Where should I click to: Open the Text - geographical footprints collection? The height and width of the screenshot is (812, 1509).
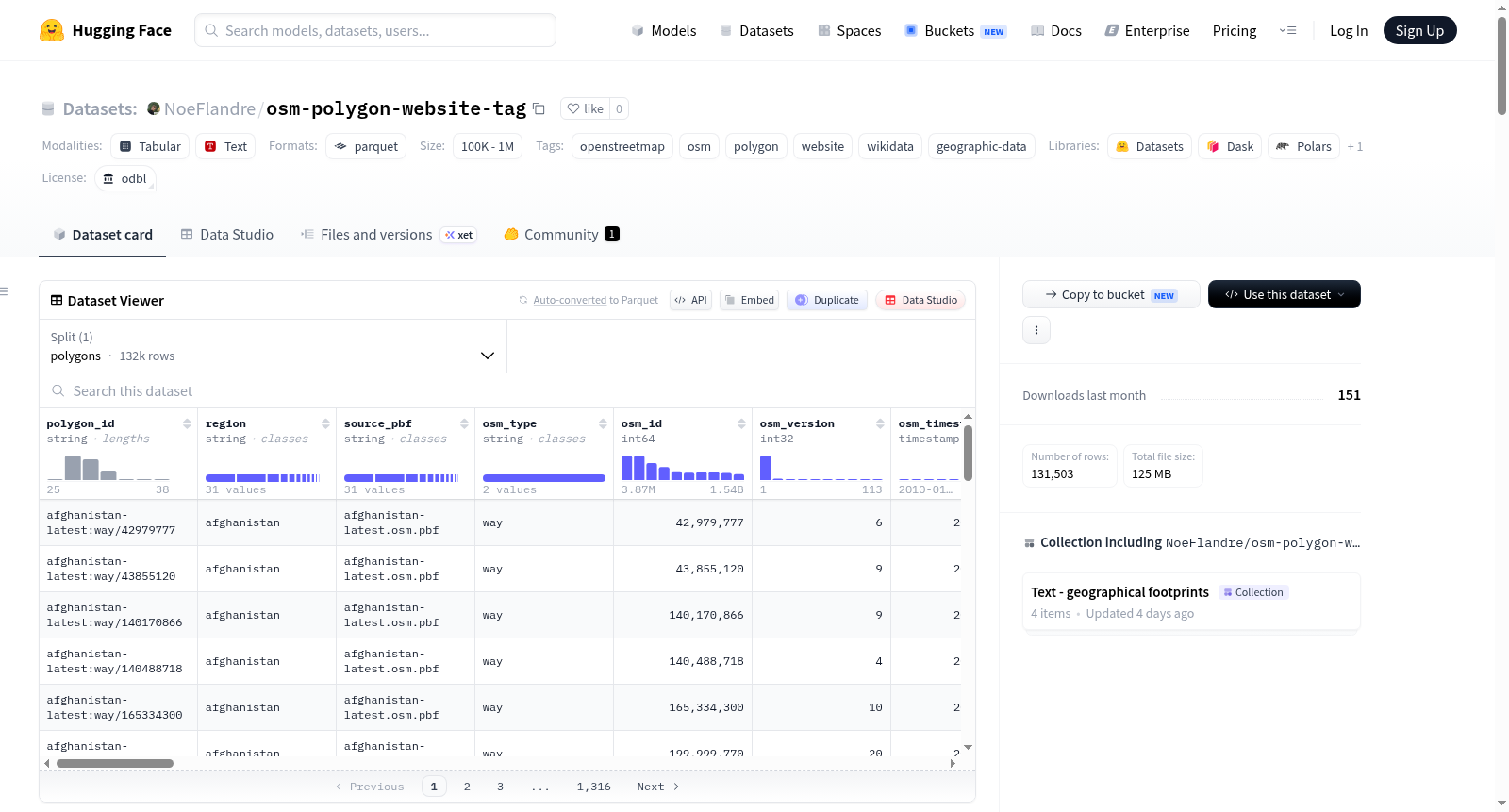pos(1191,602)
